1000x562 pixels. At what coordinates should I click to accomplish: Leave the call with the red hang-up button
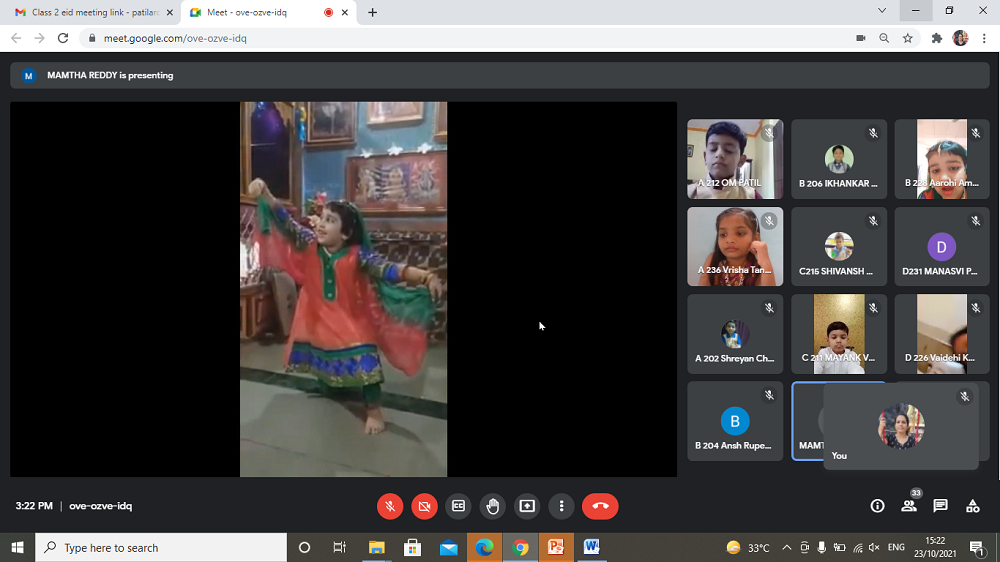[600, 506]
